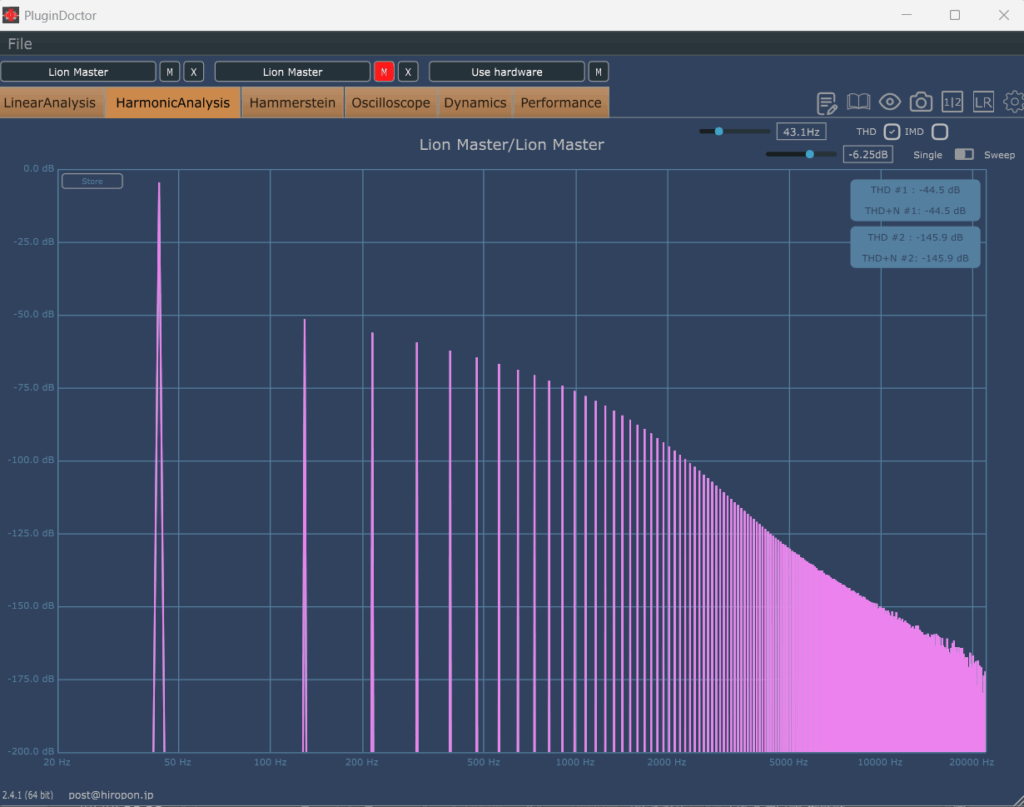
Task: Open the first Lion Master plugin slot
Action: click(x=78, y=72)
